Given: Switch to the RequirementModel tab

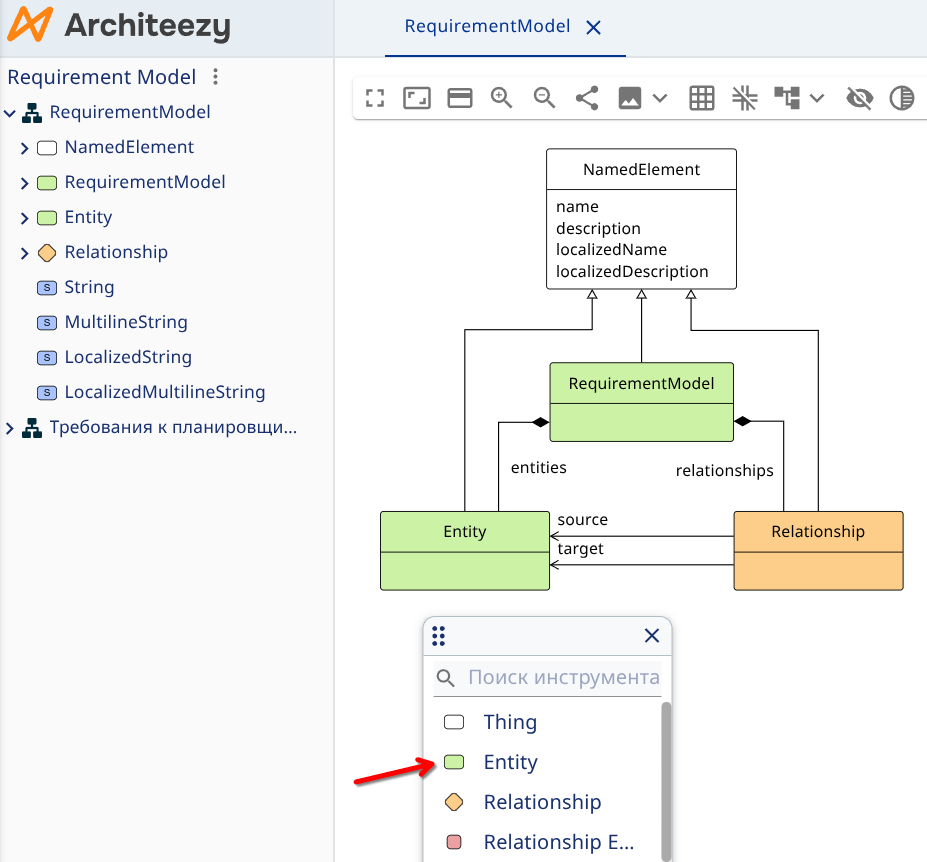Looking at the screenshot, I should pos(487,27).
